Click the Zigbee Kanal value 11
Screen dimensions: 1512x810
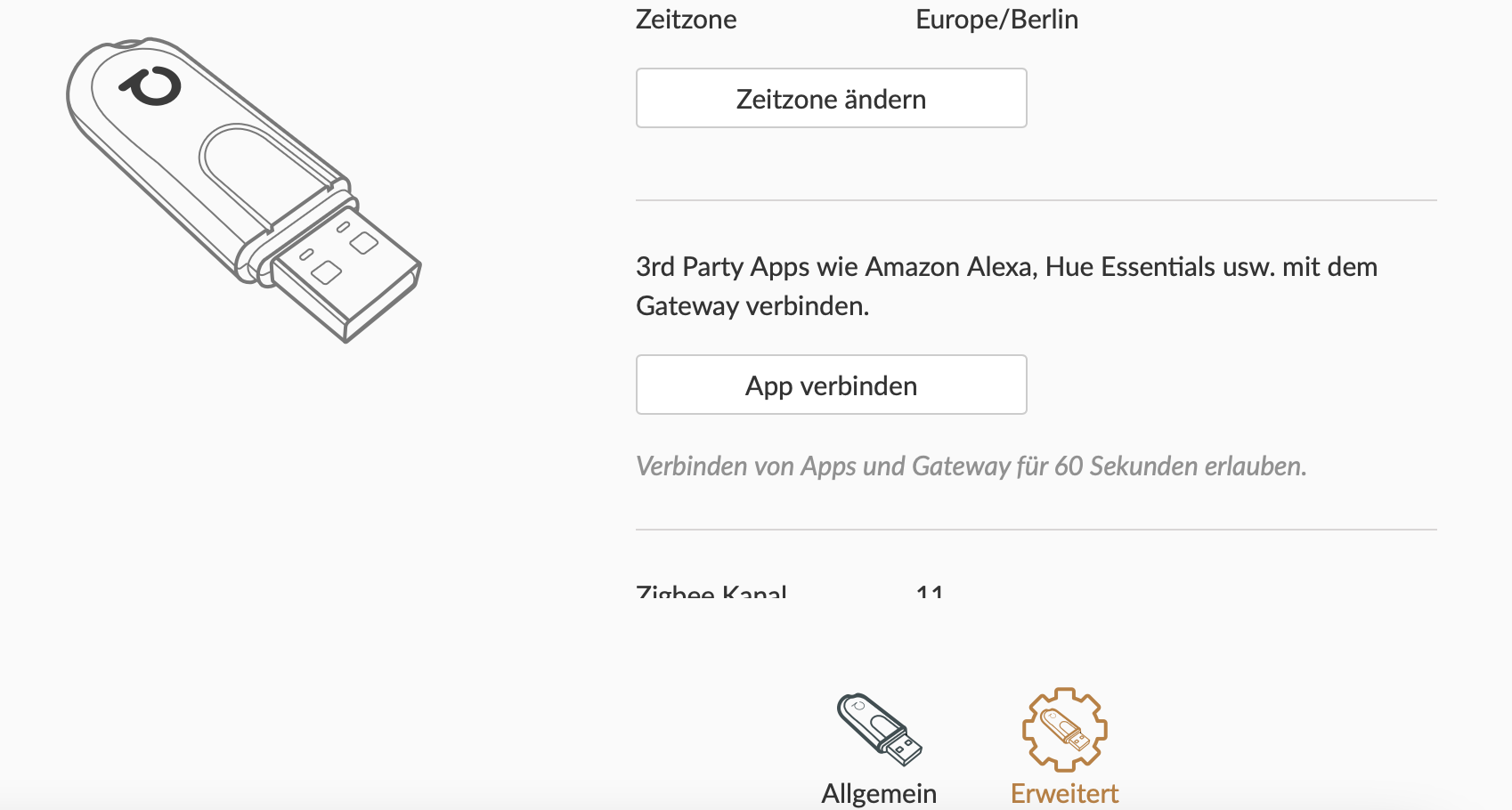coord(930,590)
